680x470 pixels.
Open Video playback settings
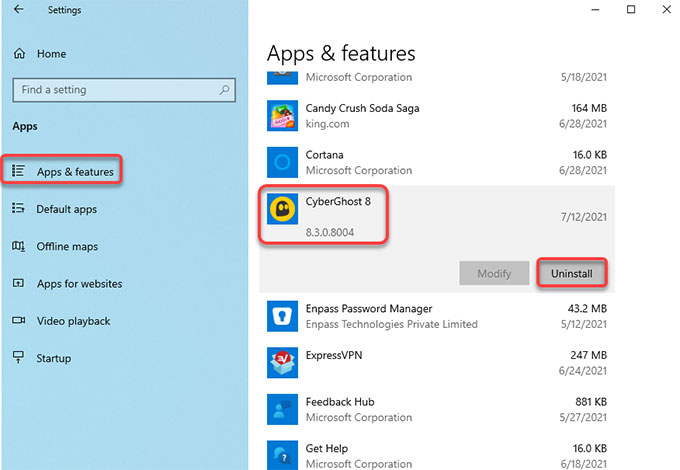point(73,321)
